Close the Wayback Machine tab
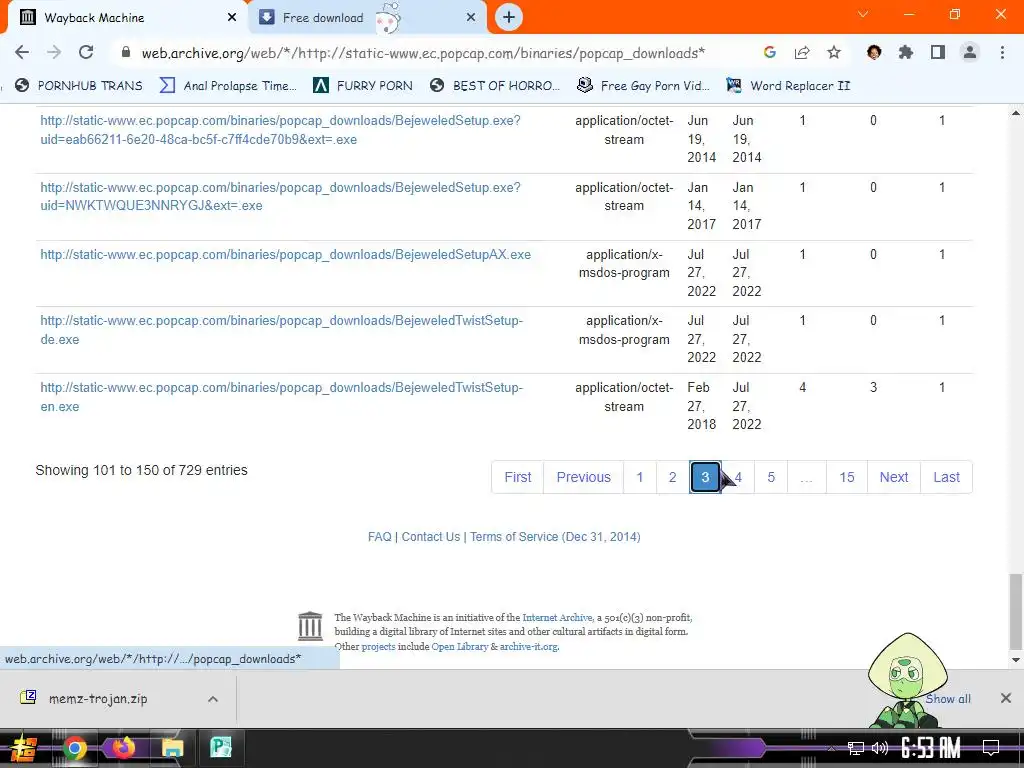 pos(232,18)
